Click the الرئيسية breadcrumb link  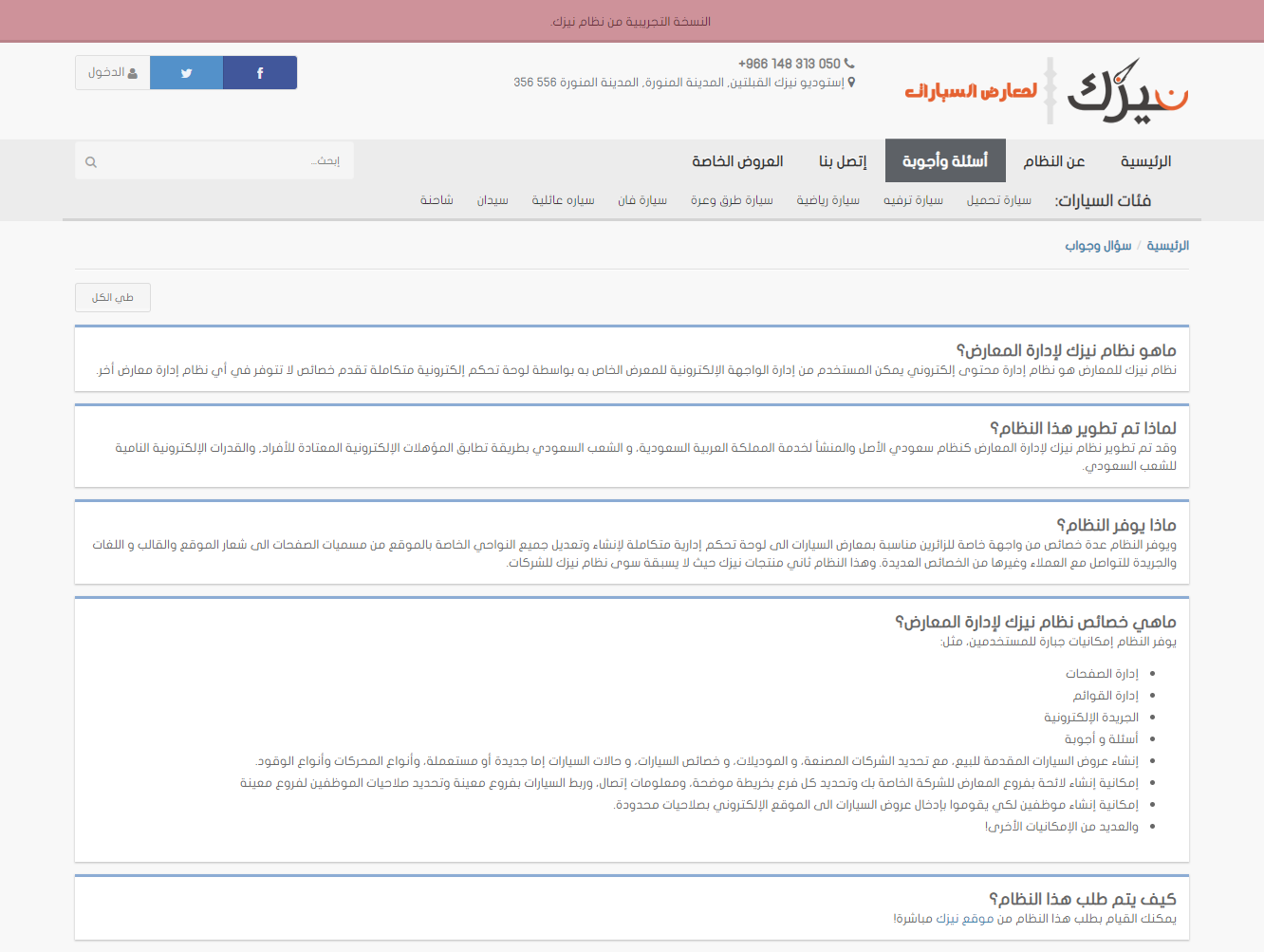pyautogui.click(x=1167, y=246)
